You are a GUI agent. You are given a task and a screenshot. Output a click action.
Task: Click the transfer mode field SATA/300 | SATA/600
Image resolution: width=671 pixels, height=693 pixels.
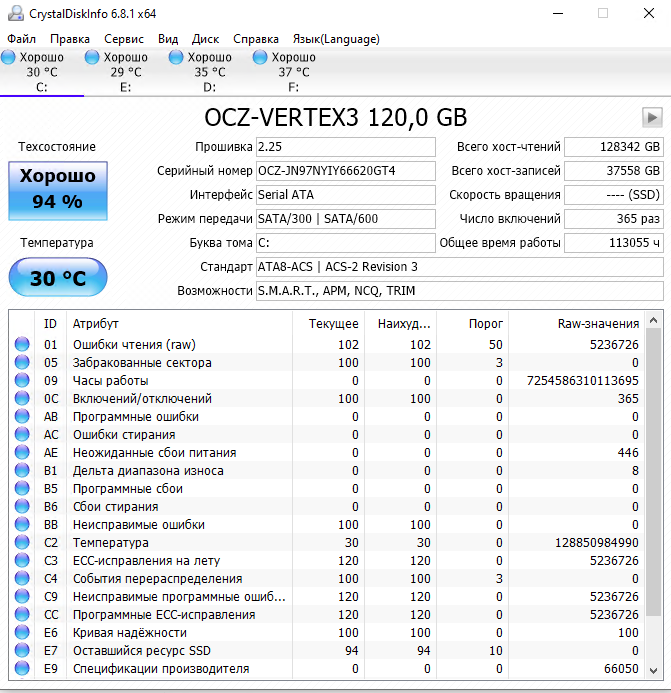coord(346,219)
